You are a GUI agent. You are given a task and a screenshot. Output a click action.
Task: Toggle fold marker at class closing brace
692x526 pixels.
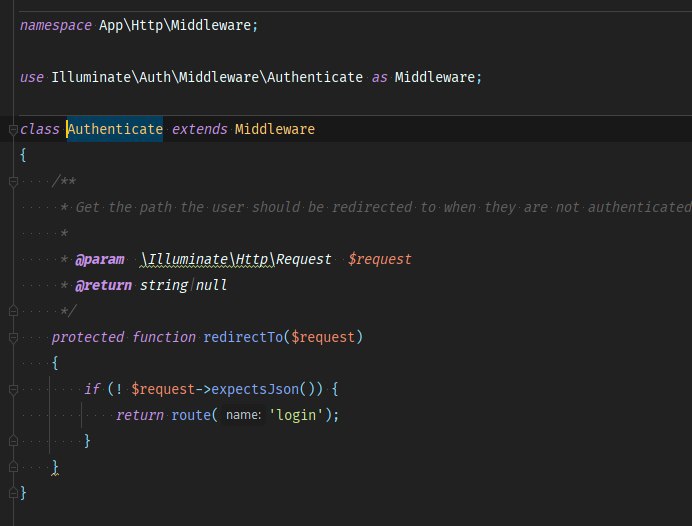(13, 492)
